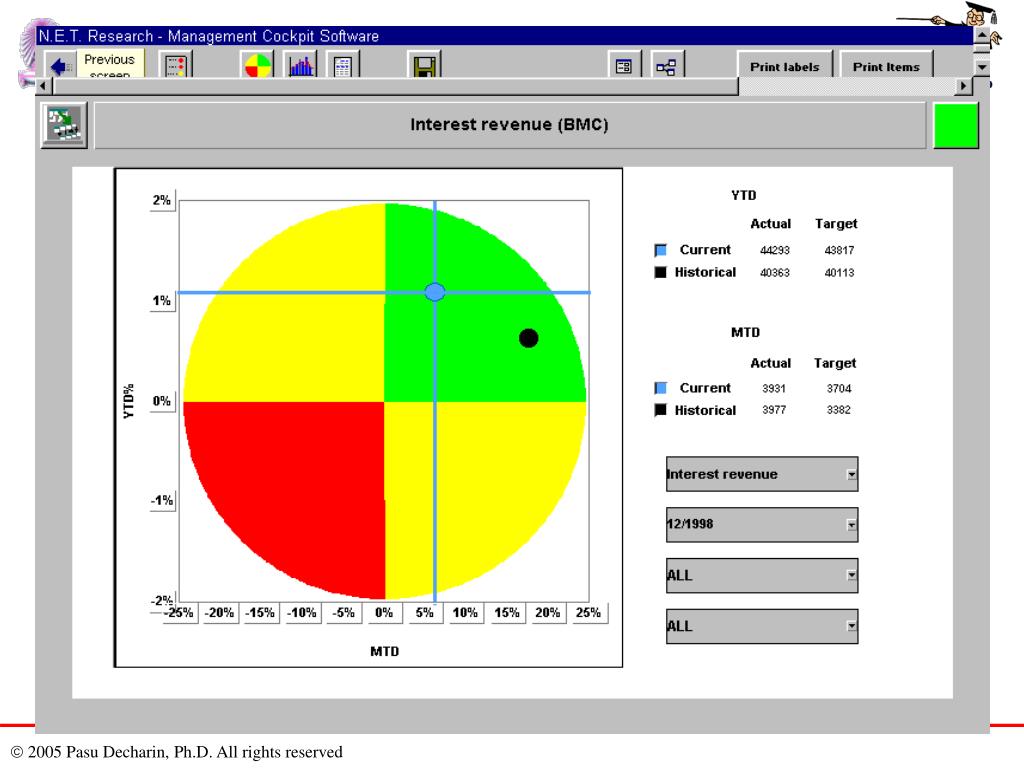
Task: Click the toolbar scrollbar left arrow
Action: point(43,86)
